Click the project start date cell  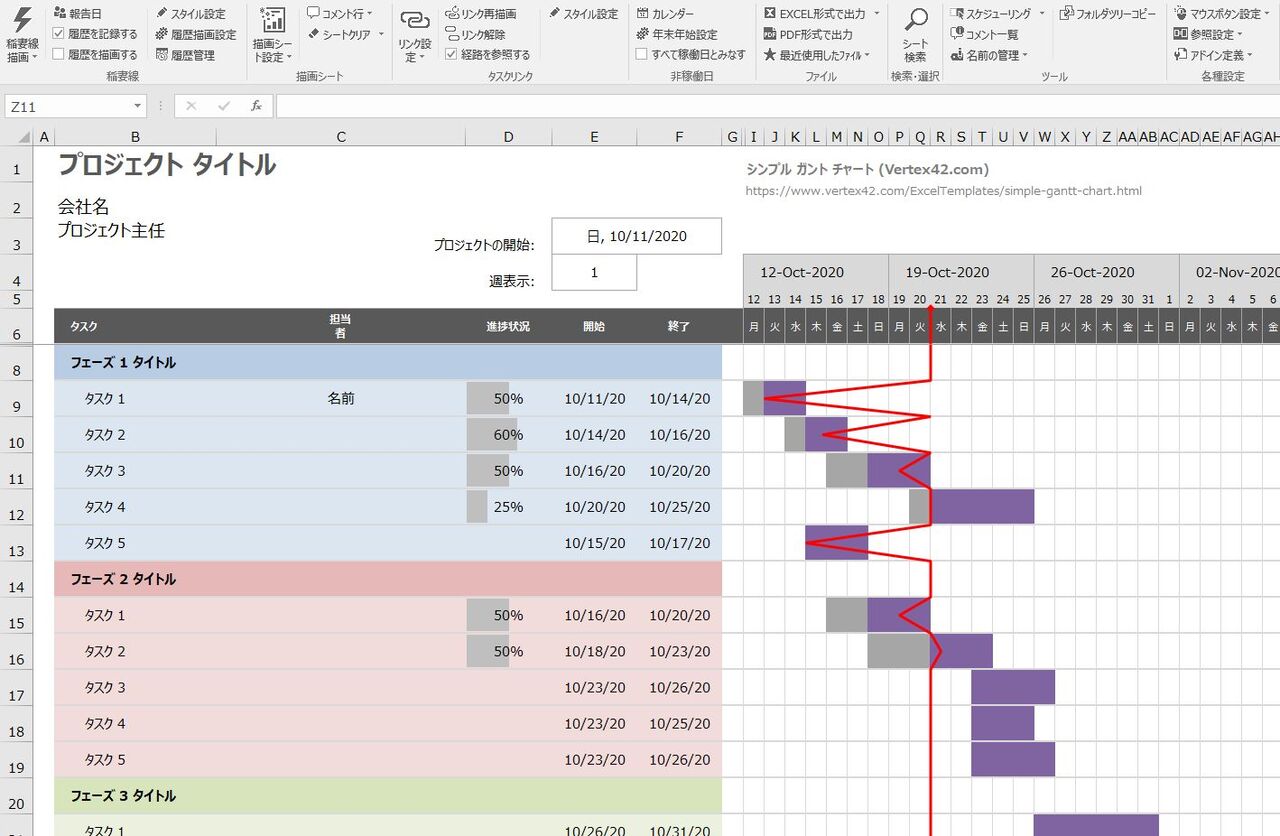coord(636,236)
